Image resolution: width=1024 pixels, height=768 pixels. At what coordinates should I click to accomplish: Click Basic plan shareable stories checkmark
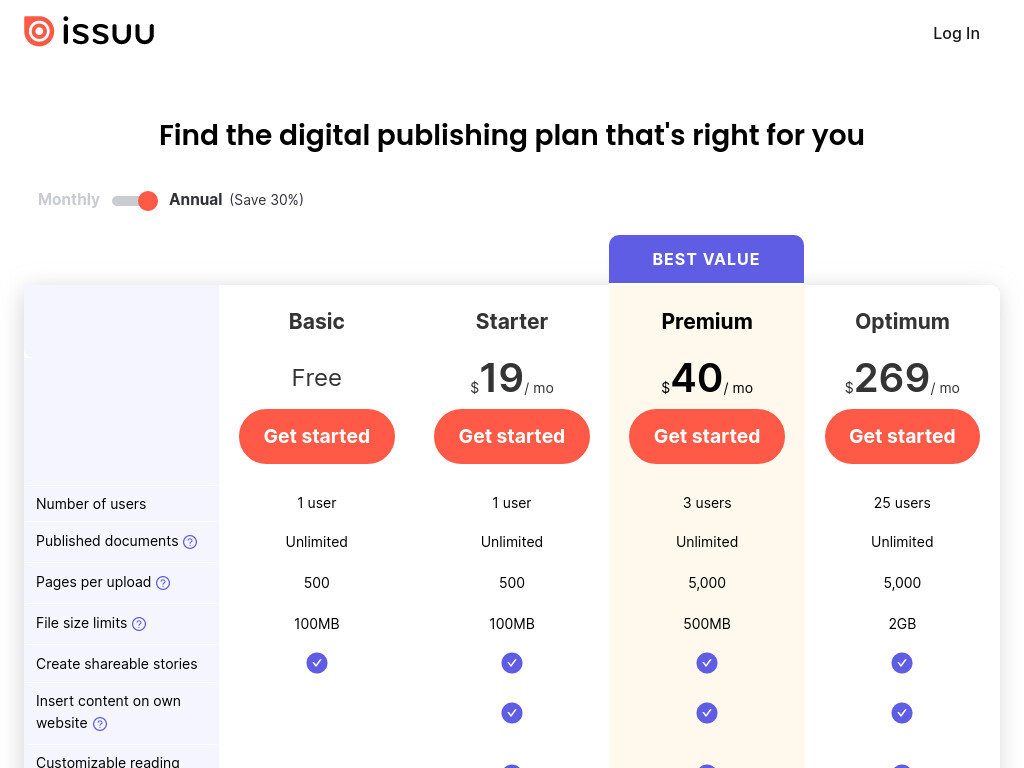[x=317, y=663]
